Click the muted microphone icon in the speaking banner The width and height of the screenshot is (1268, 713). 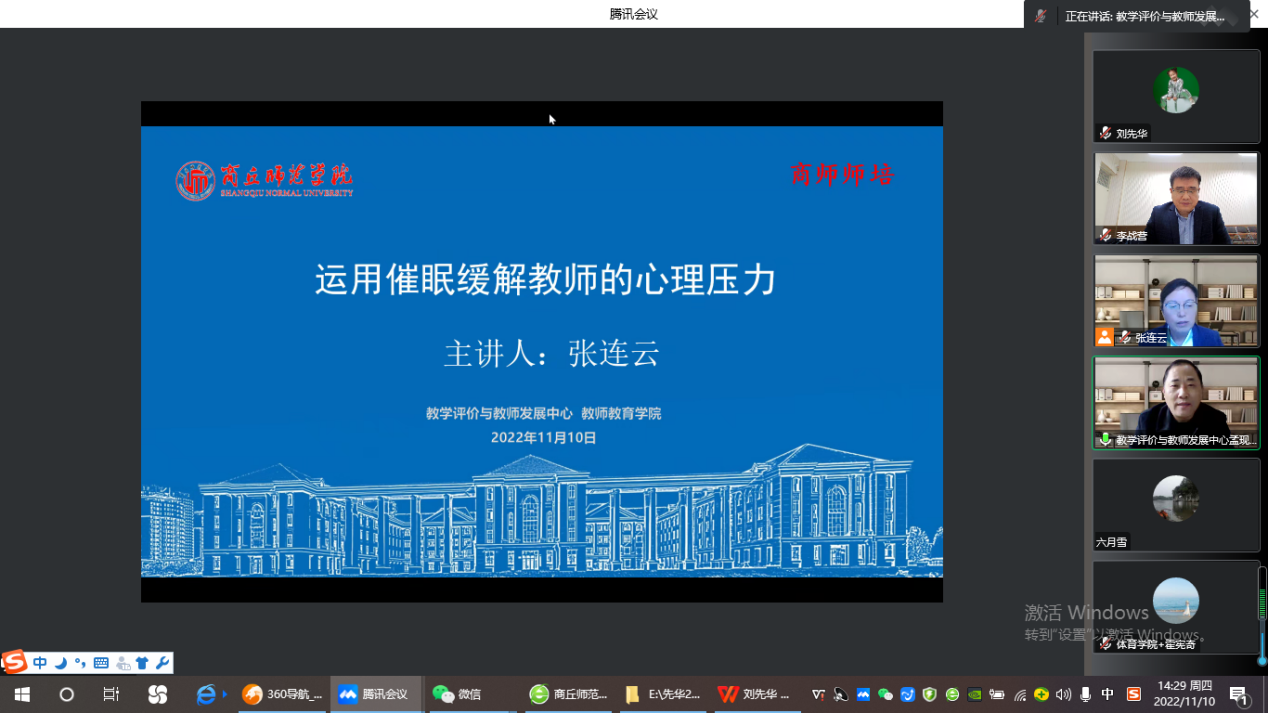pos(1041,16)
